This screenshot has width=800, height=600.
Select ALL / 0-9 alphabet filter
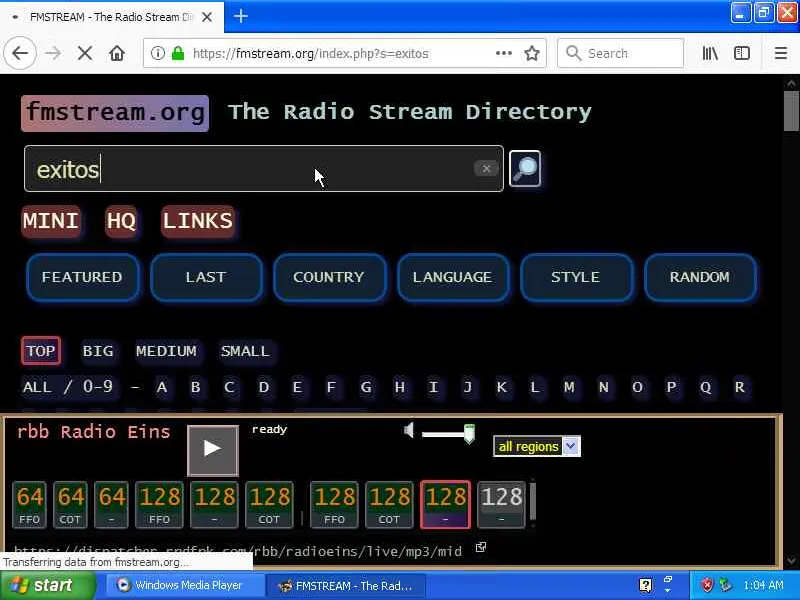coord(67,387)
